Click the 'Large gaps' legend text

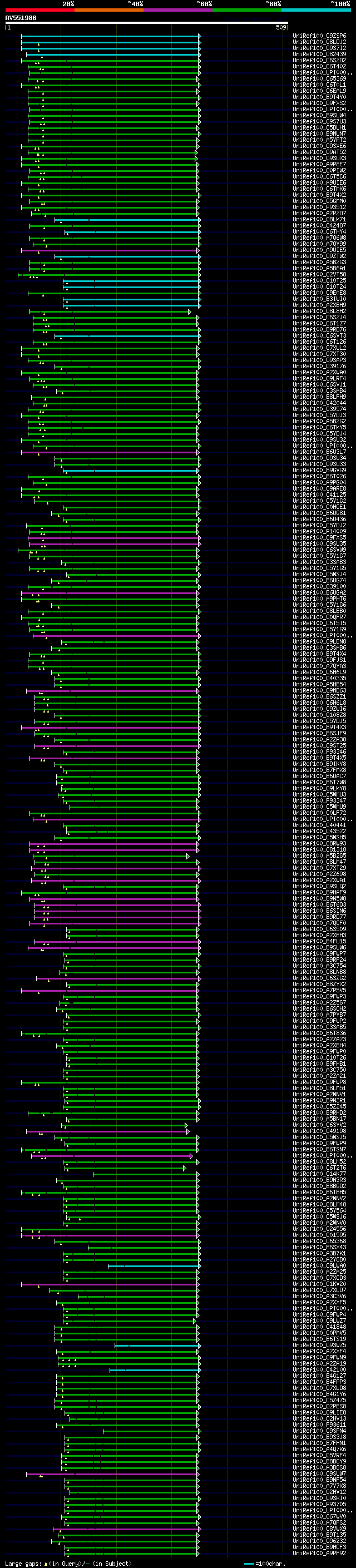pos(23,1563)
